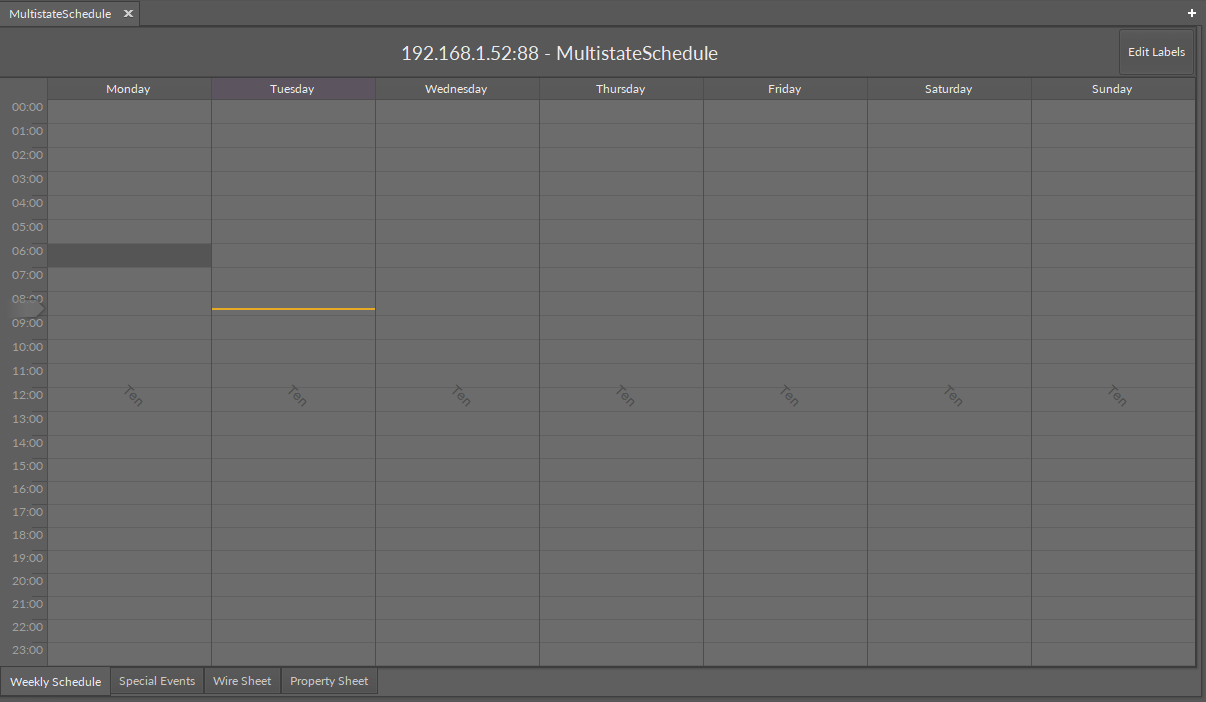
Task: Click the schedule title showing 192.168.1.52:88
Action: point(558,53)
